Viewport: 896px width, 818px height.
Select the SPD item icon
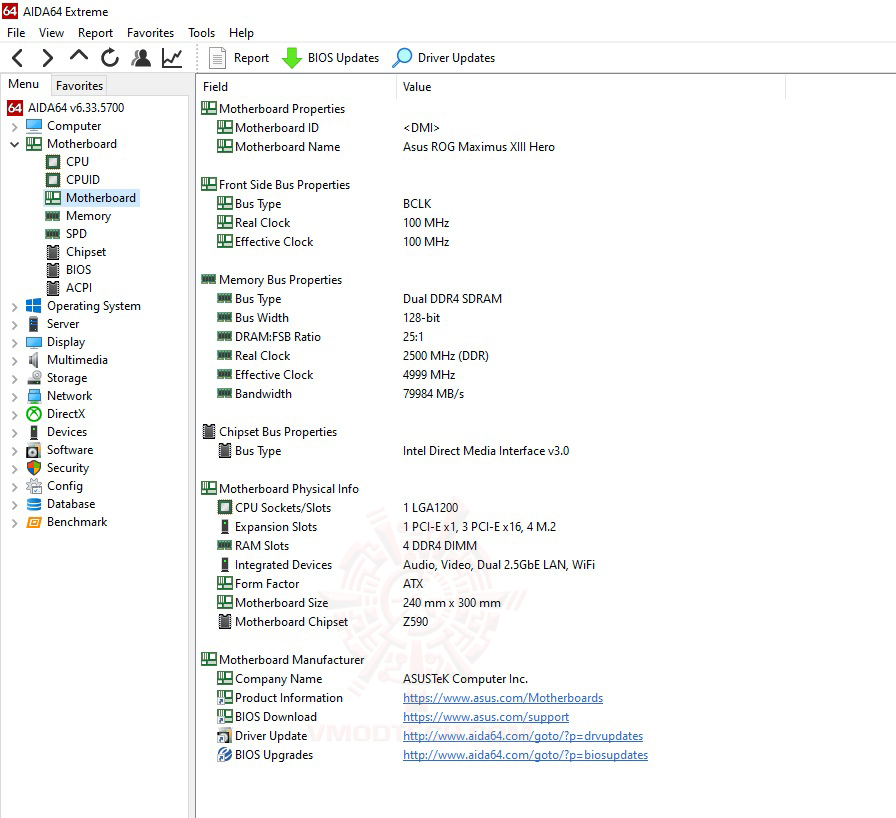tap(53, 234)
